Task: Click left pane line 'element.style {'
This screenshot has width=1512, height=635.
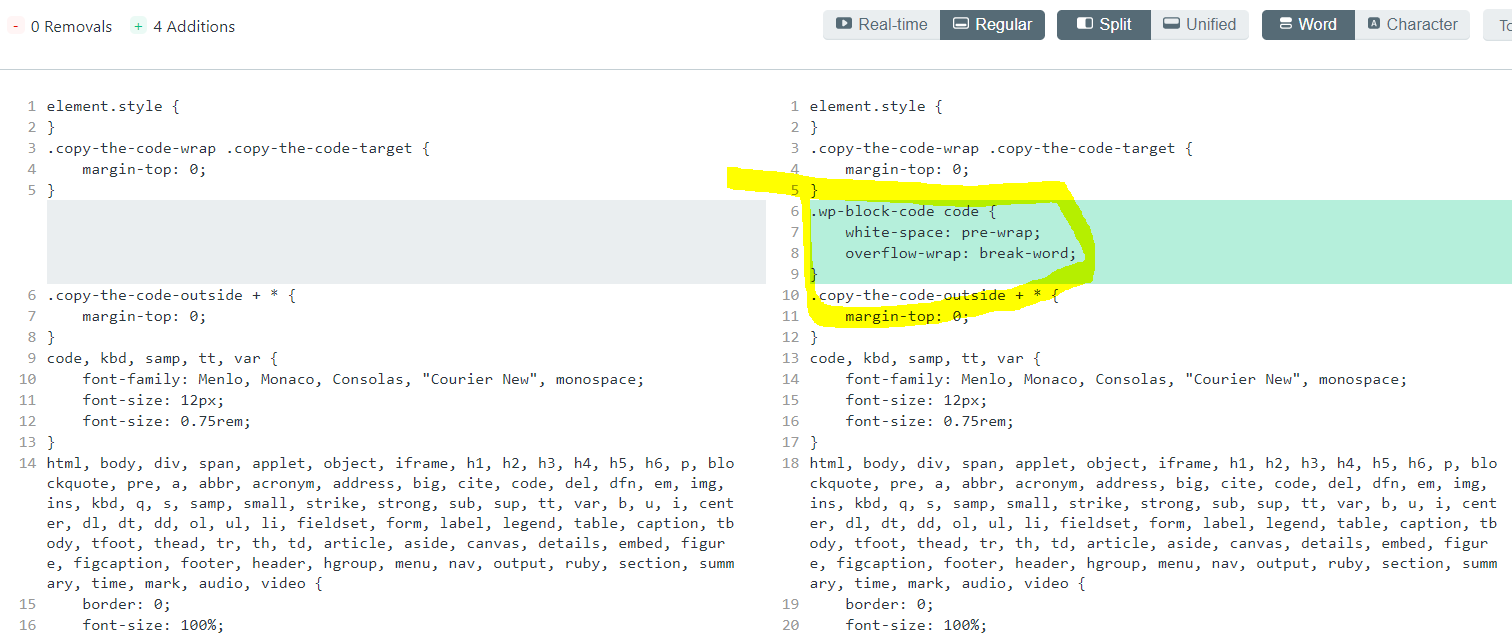Action: point(112,106)
